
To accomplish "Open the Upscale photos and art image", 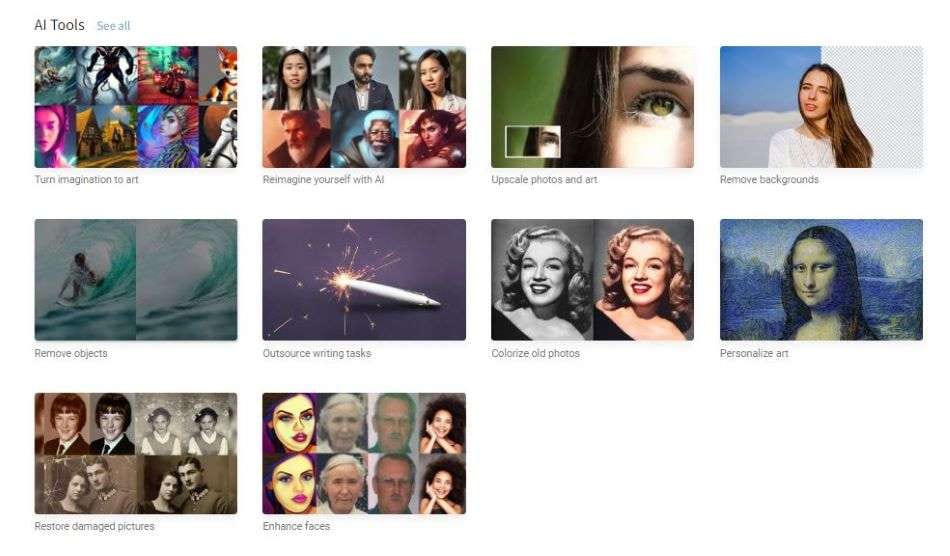I will point(593,107).
